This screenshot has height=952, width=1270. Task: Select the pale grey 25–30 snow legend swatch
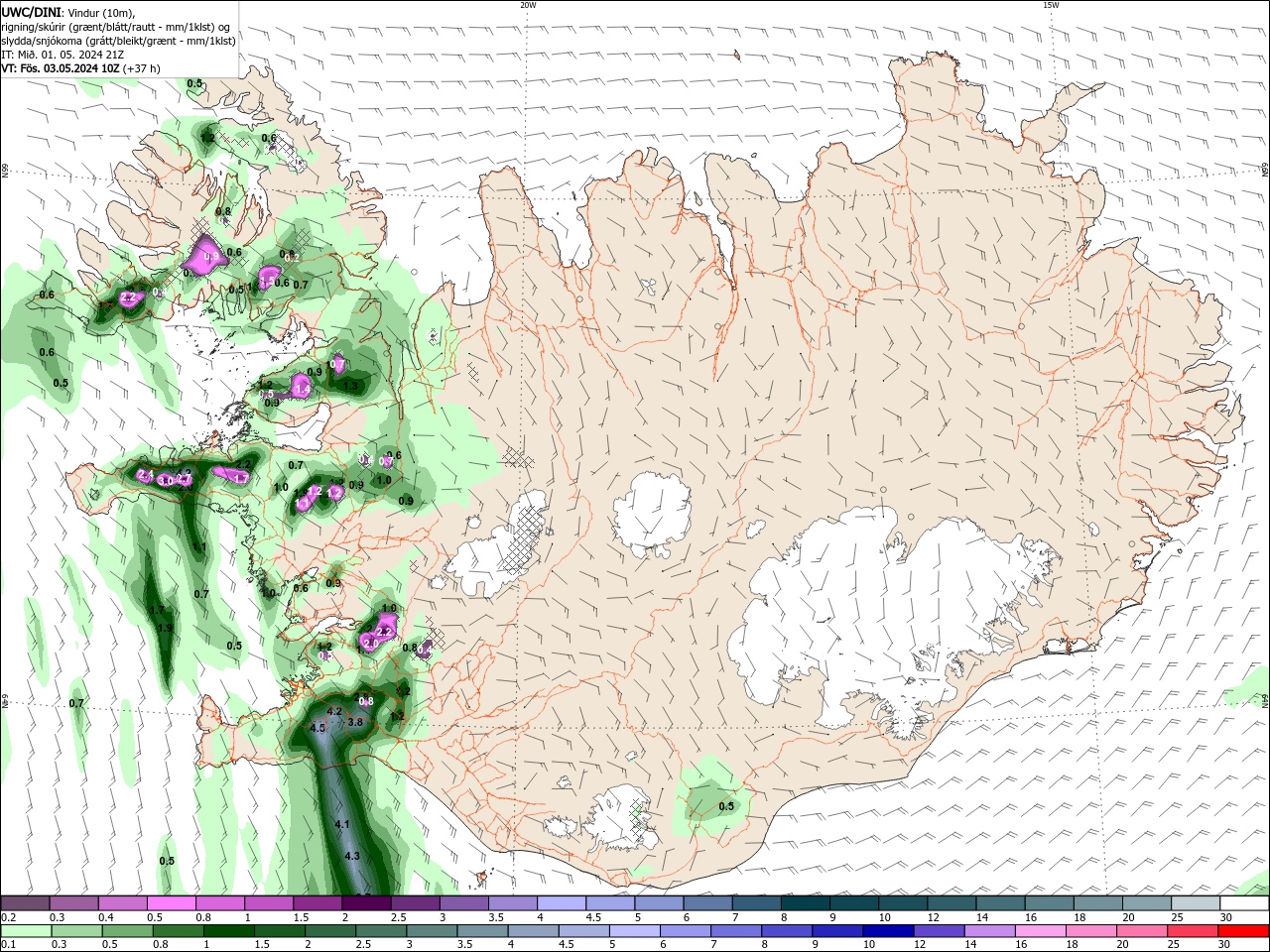(x=1196, y=903)
